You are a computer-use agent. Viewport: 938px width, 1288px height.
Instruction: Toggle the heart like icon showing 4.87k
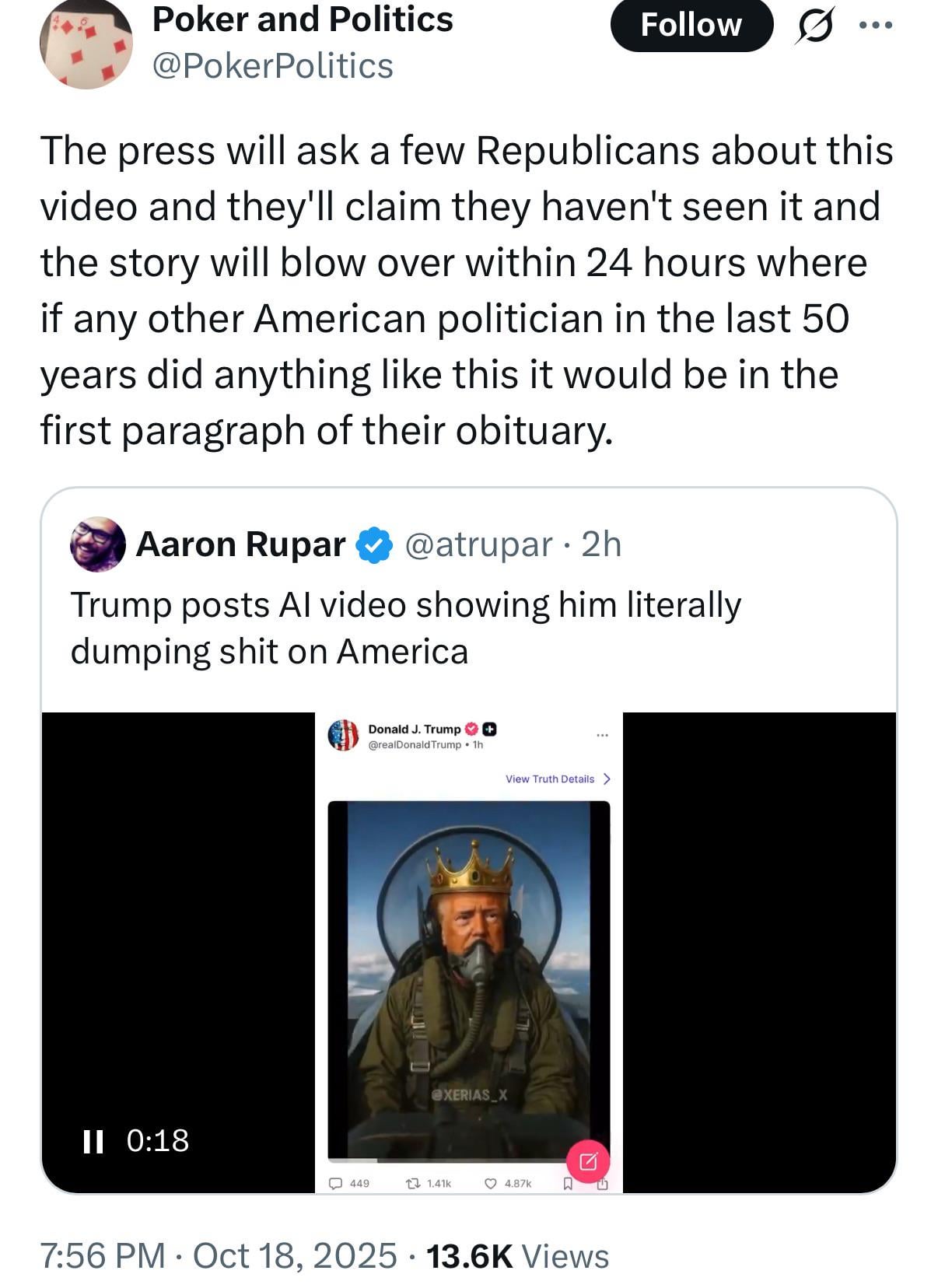coord(491,1184)
